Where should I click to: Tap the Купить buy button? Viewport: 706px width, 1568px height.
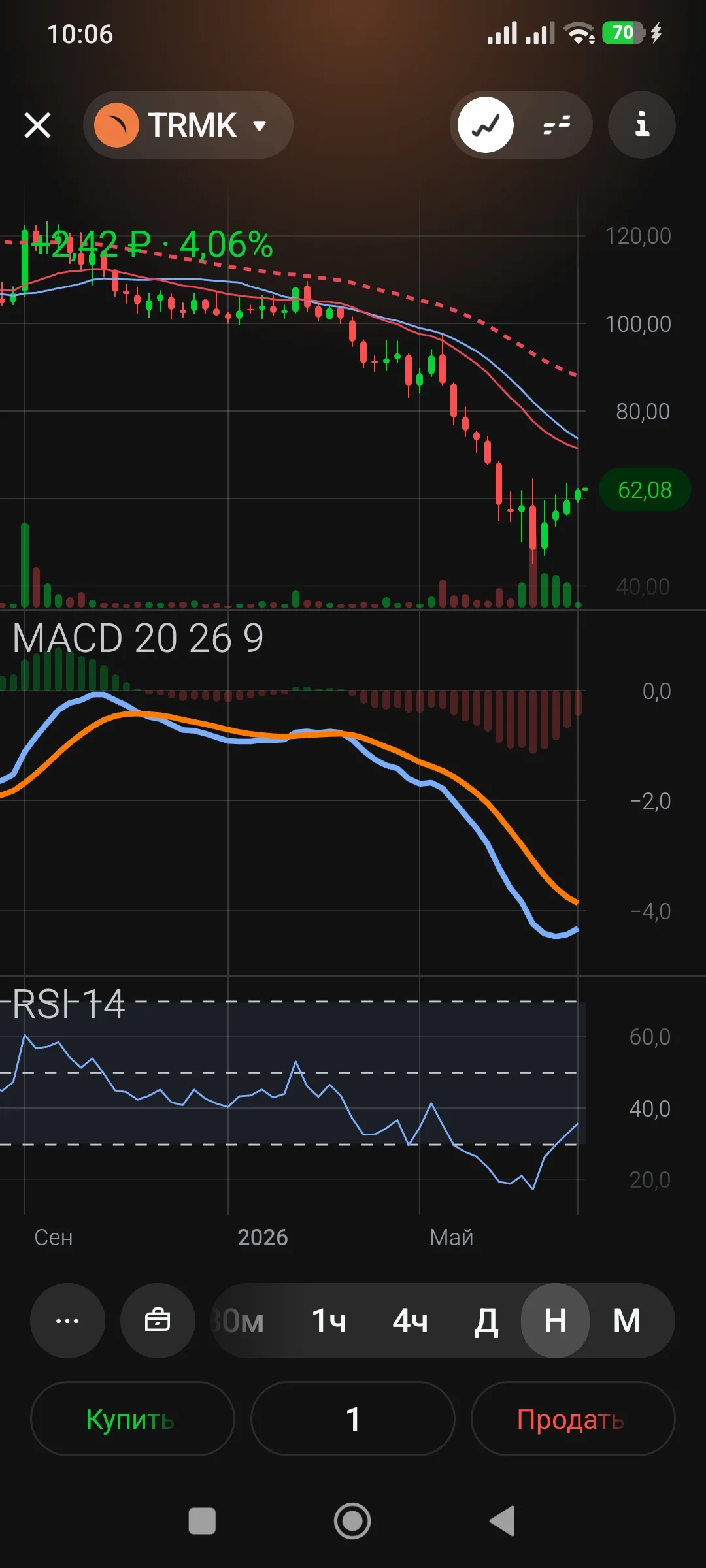[x=133, y=1418]
